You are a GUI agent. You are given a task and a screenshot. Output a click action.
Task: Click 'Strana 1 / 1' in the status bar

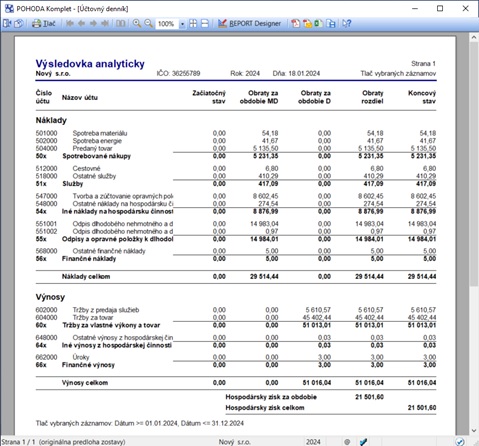pos(18,442)
